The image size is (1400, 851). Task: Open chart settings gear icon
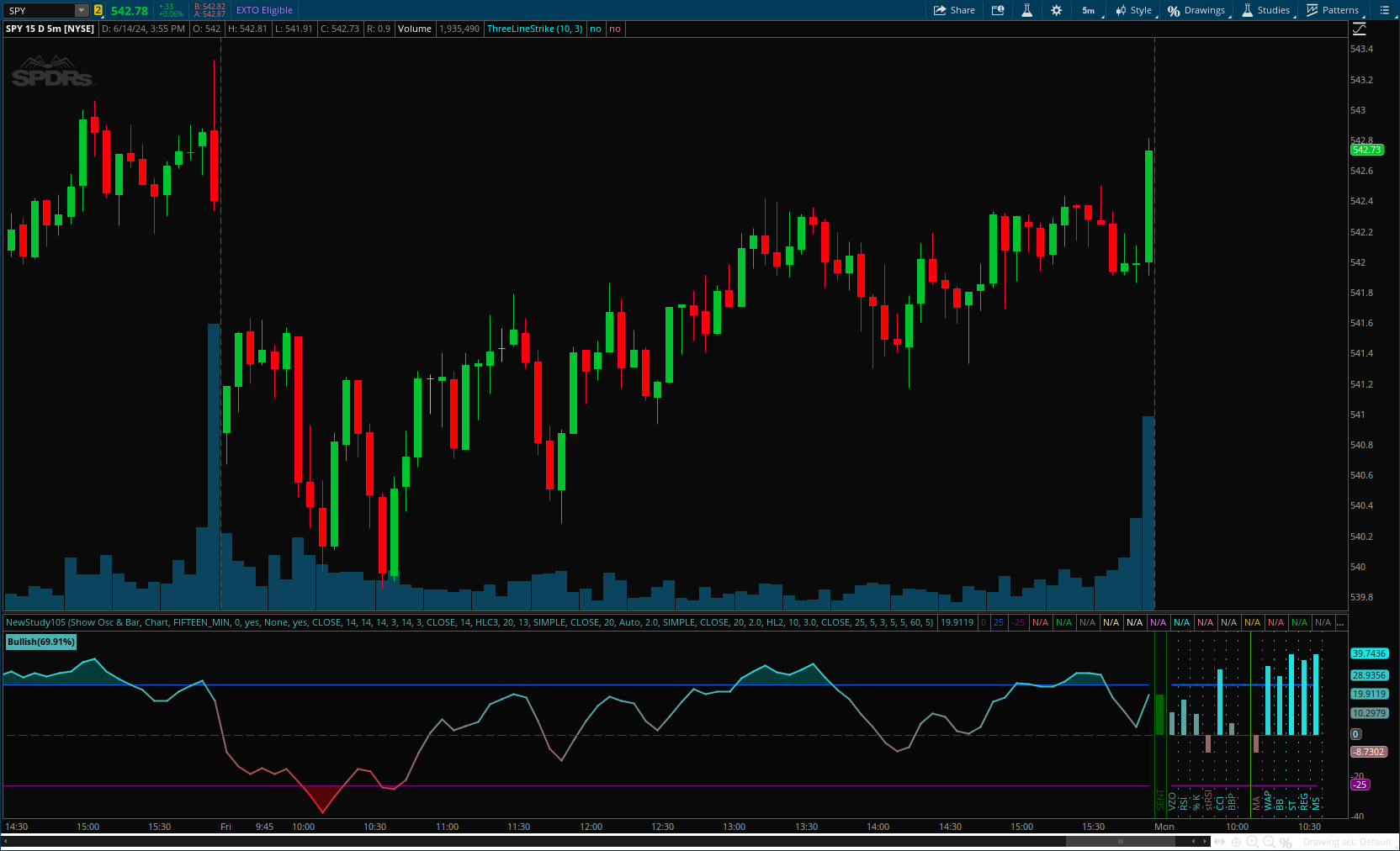[1056, 10]
